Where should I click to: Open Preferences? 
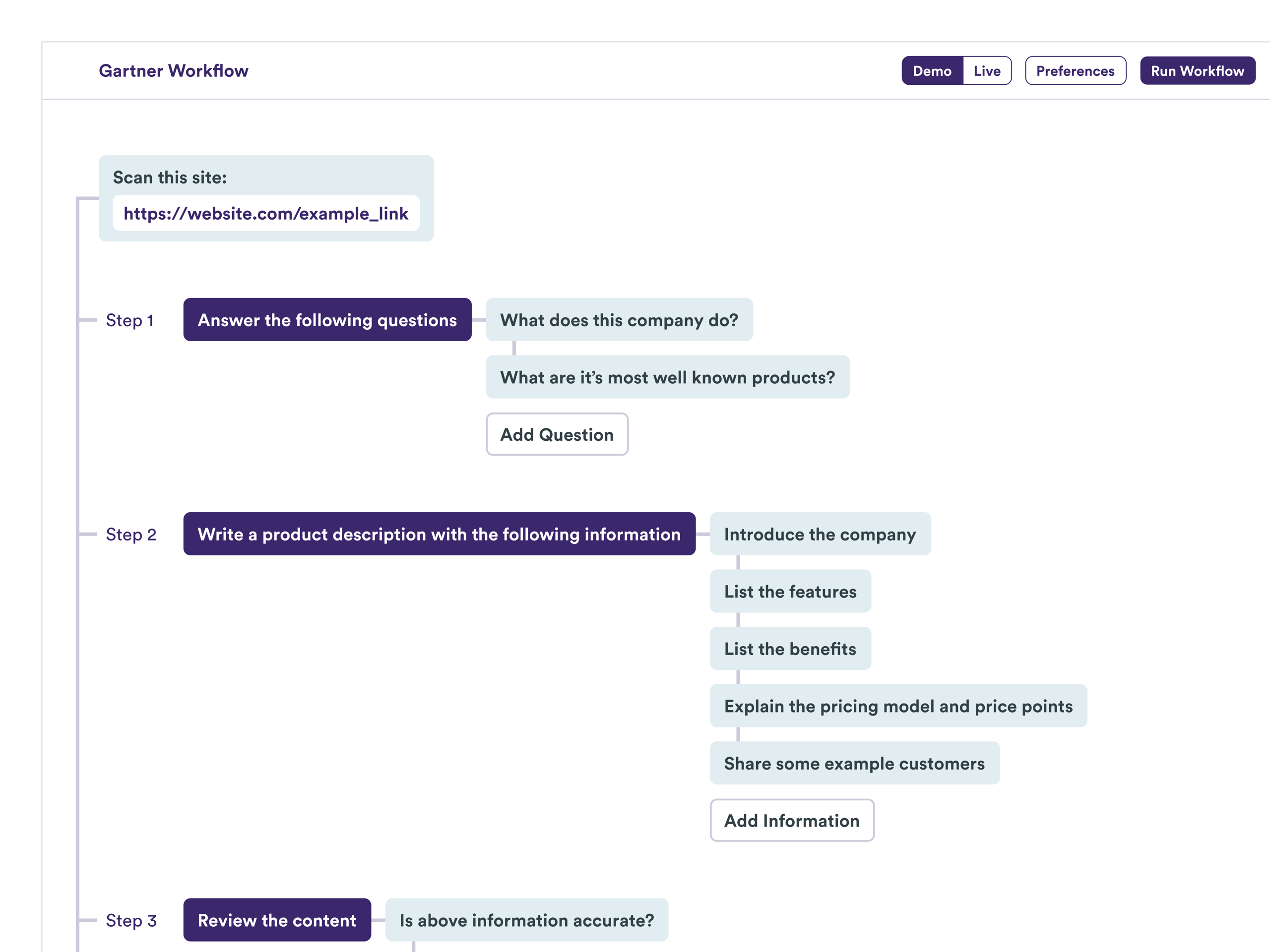click(x=1076, y=70)
